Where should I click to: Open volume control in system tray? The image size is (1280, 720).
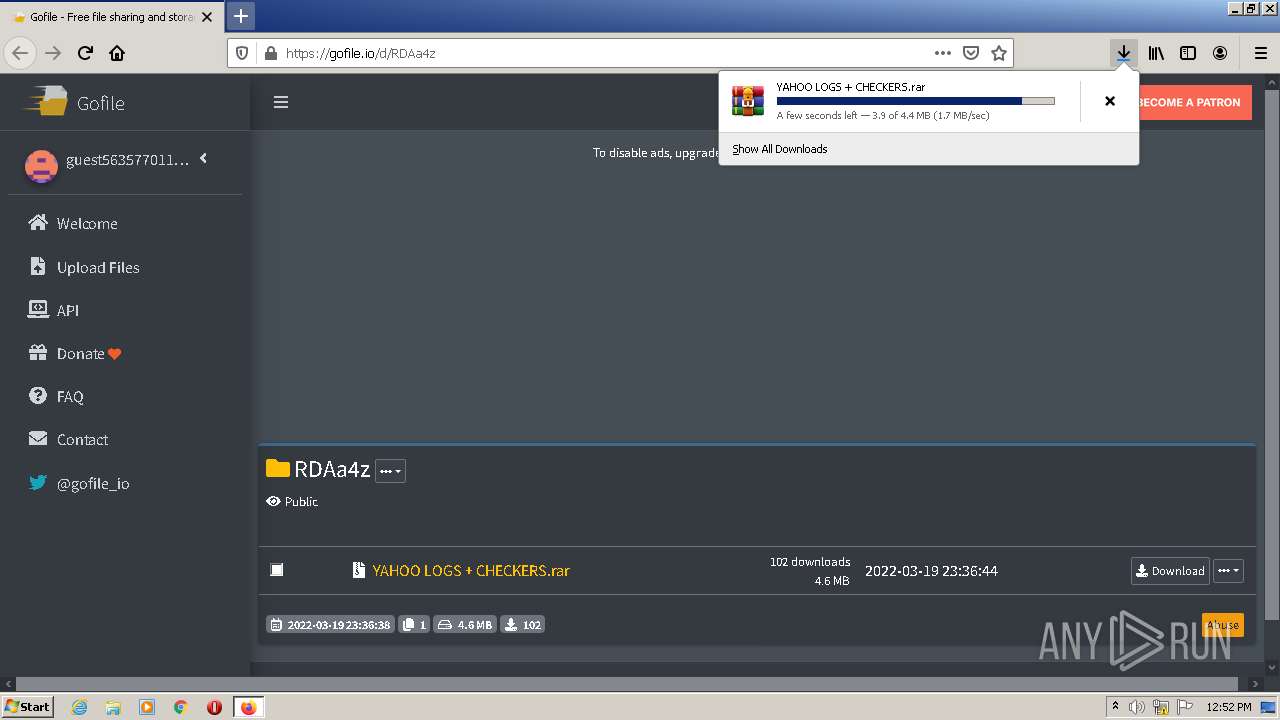1137,707
